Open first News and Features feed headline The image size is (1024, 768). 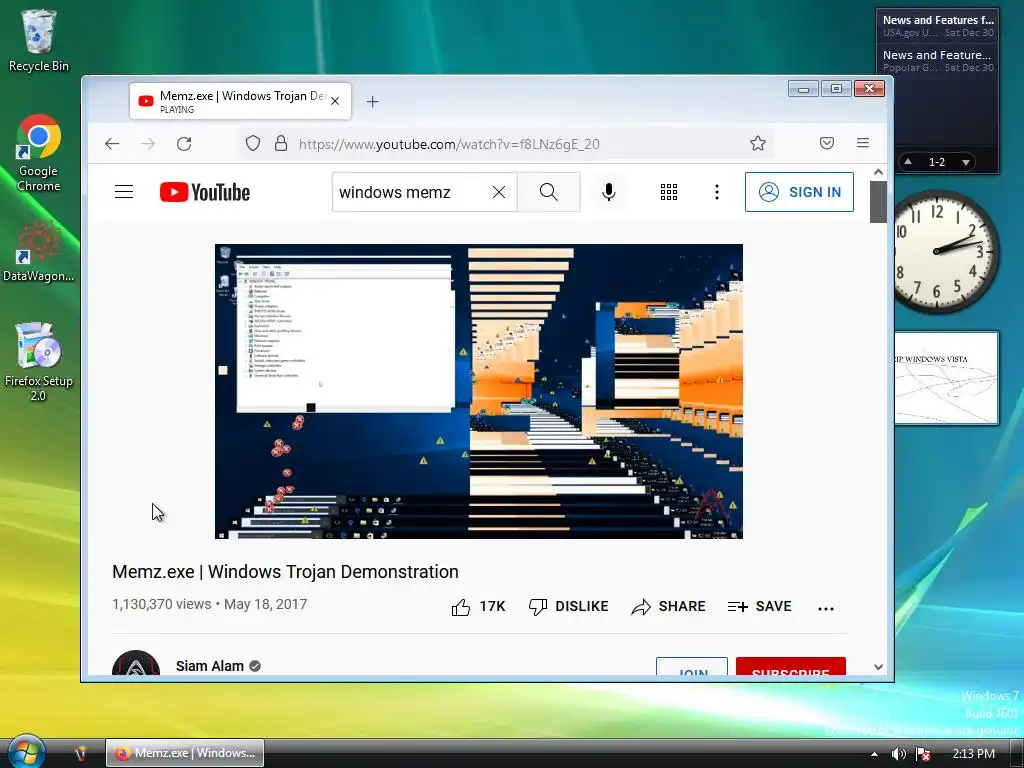938,20
